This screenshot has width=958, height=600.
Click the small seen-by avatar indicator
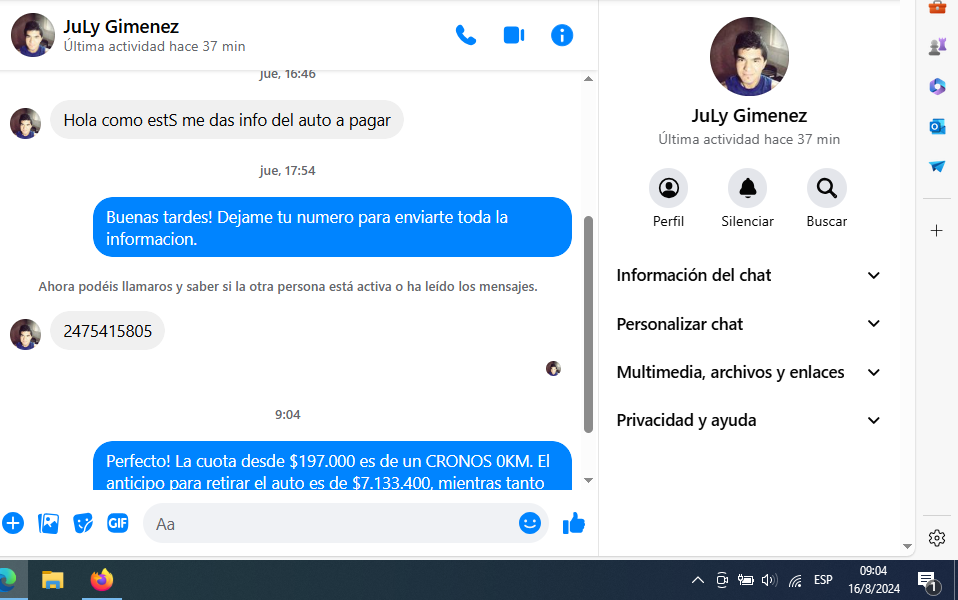pyautogui.click(x=554, y=368)
